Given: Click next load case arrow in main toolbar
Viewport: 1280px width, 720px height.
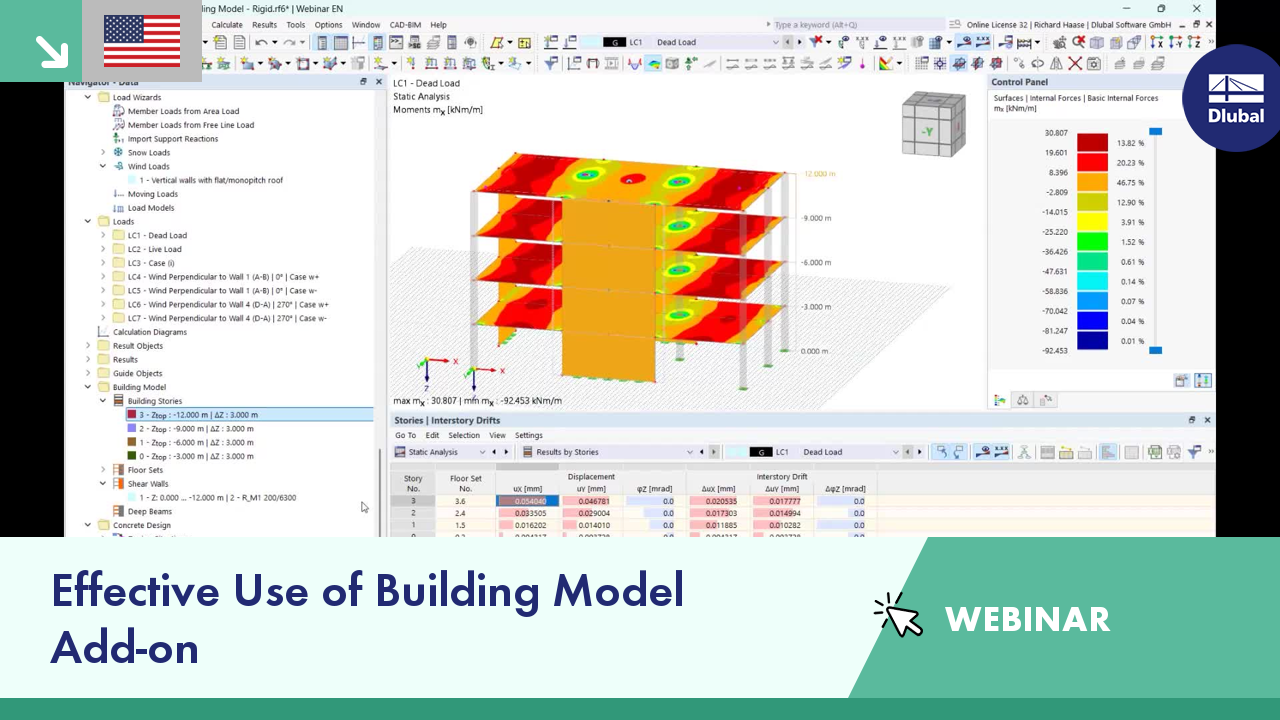Looking at the screenshot, I should click(798, 42).
